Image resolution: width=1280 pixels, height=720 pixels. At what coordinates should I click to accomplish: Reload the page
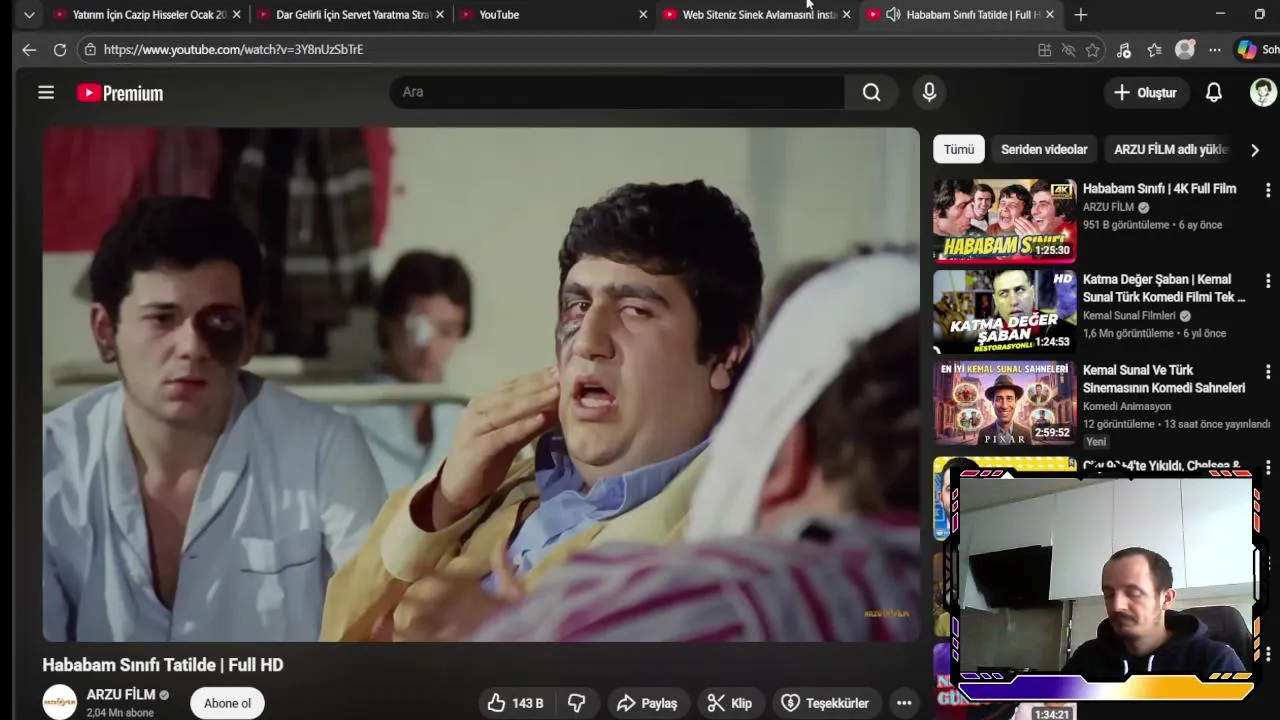coord(60,49)
